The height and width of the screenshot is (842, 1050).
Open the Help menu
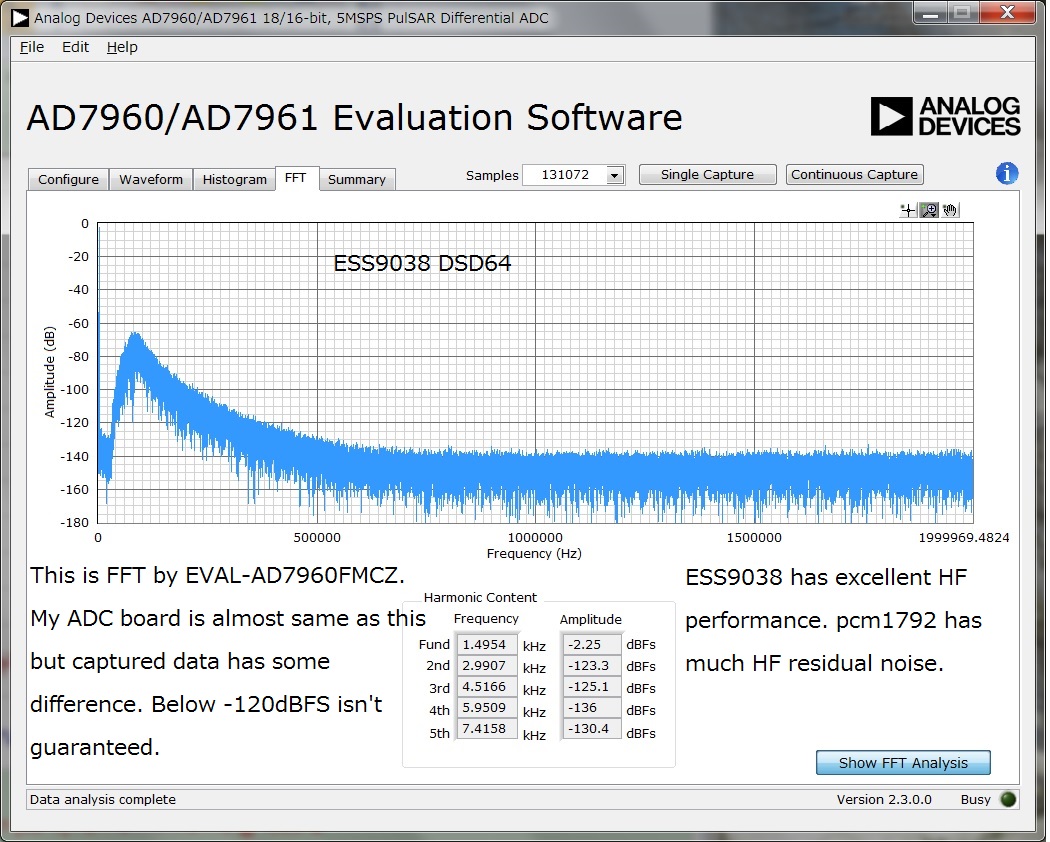(x=122, y=47)
